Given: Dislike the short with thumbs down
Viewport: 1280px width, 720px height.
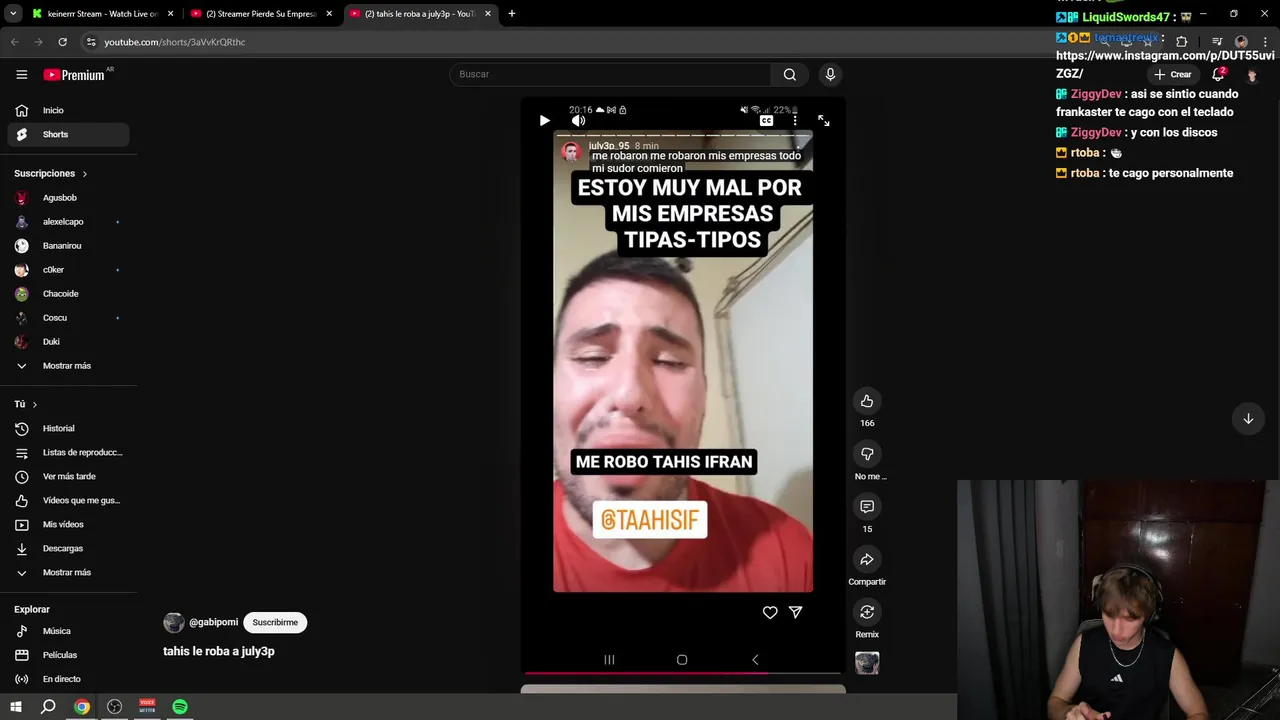Looking at the screenshot, I should pyautogui.click(x=867, y=454).
